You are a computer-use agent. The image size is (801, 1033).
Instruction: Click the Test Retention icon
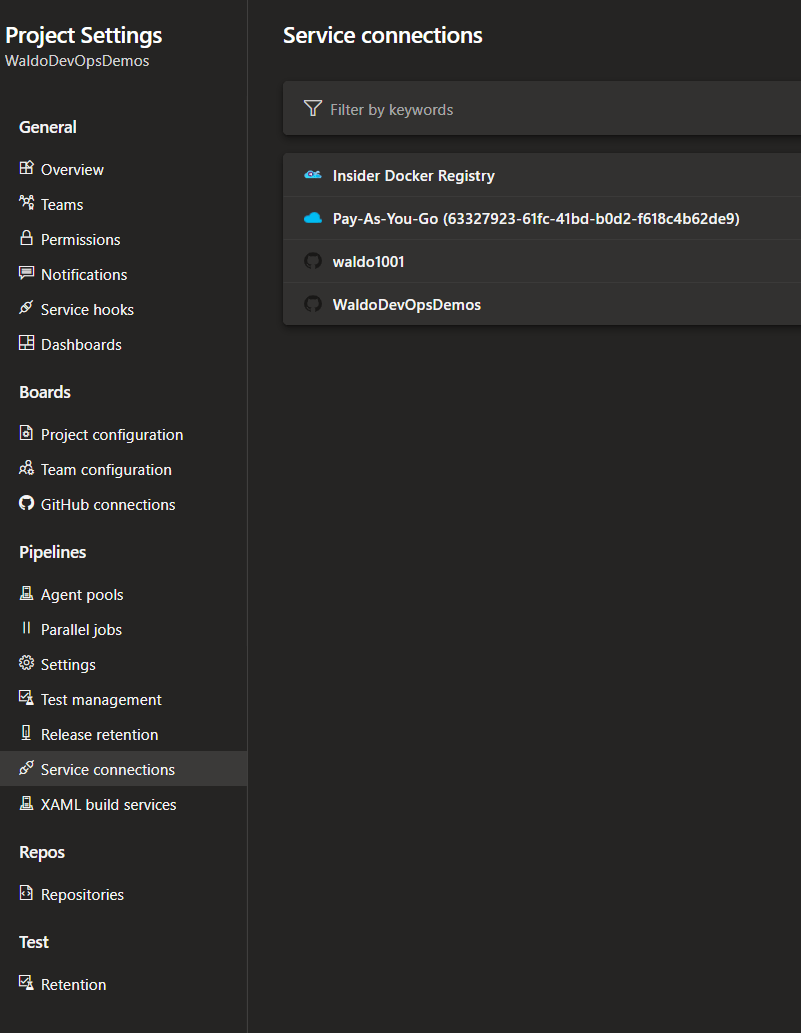click(26, 983)
